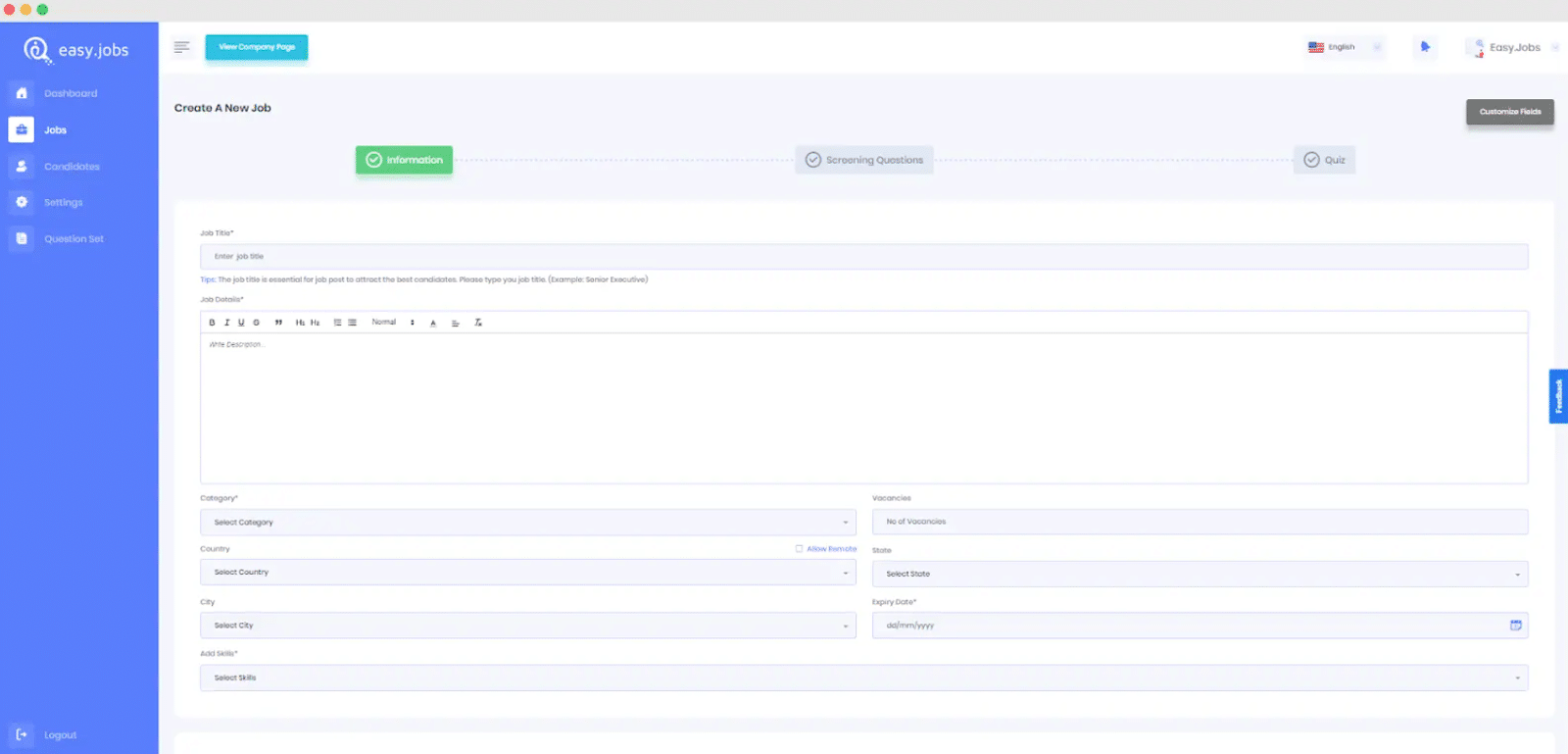Image resolution: width=1568 pixels, height=754 pixels.
Task: Click the Question Set document icon
Action: tap(22, 238)
